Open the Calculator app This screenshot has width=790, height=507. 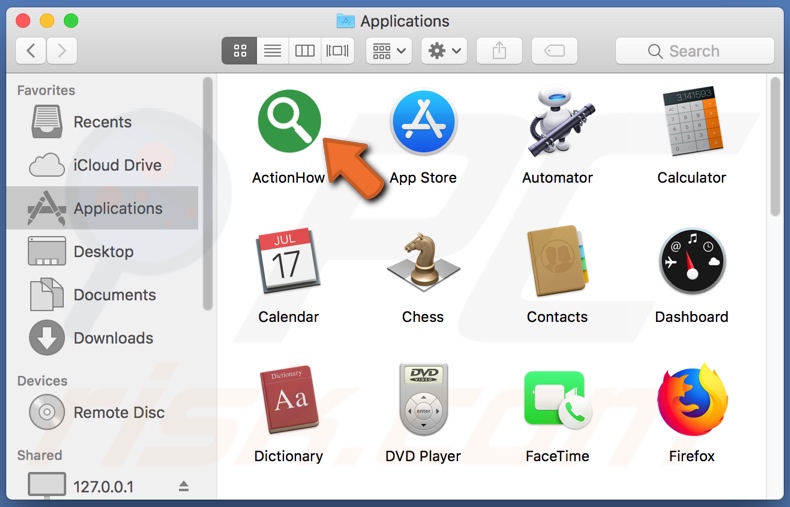(693, 121)
